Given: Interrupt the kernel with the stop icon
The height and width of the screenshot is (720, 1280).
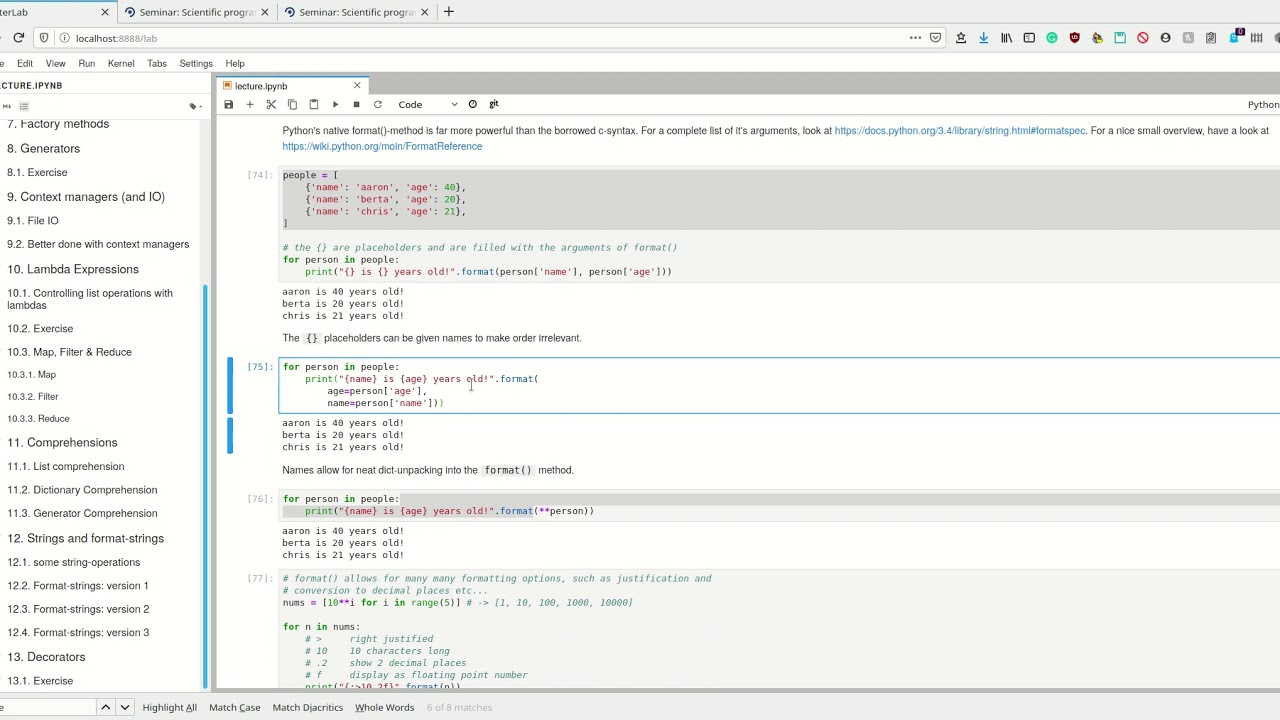Looking at the screenshot, I should click(x=356, y=104).
